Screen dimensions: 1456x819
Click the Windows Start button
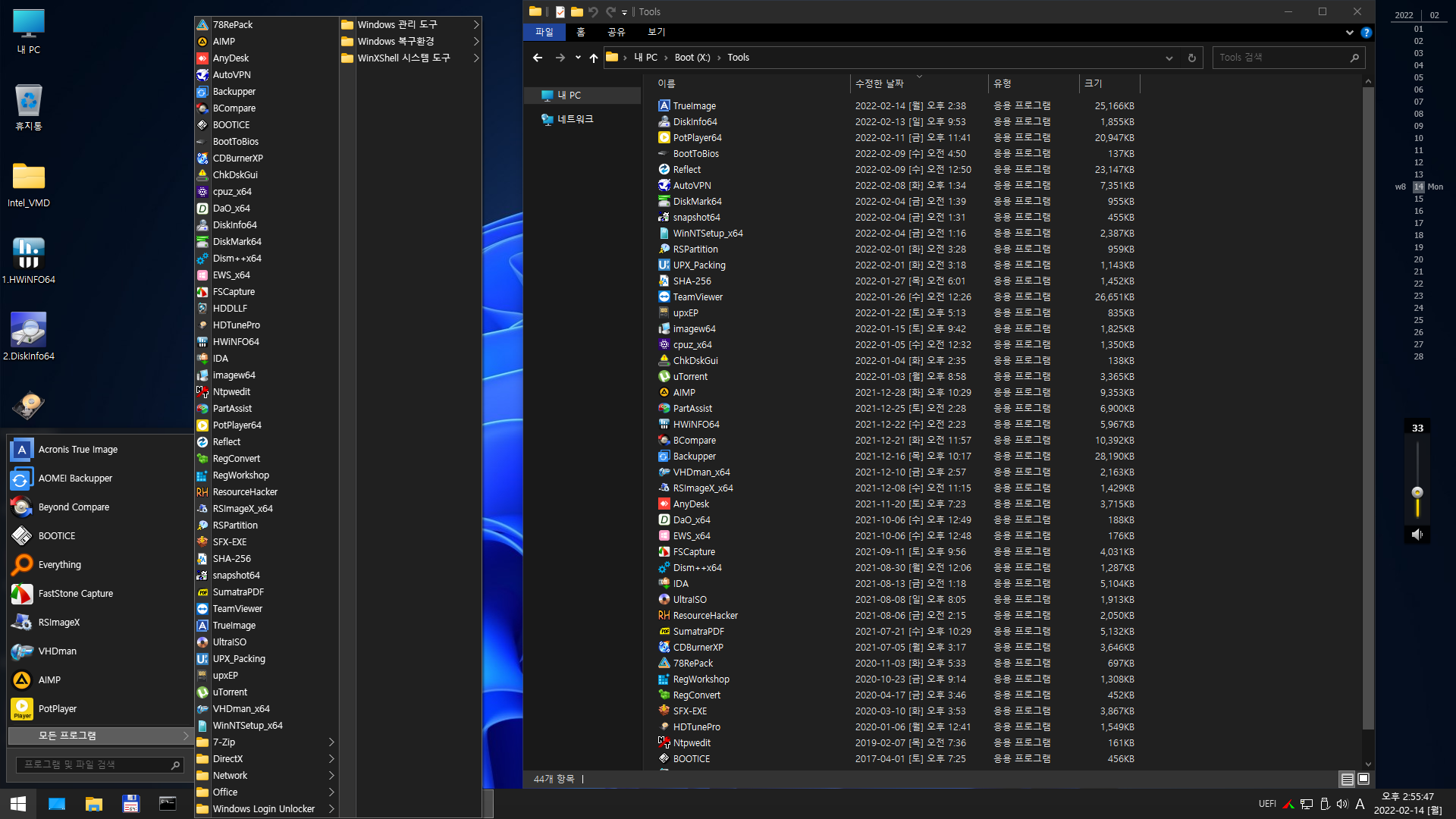18,804
